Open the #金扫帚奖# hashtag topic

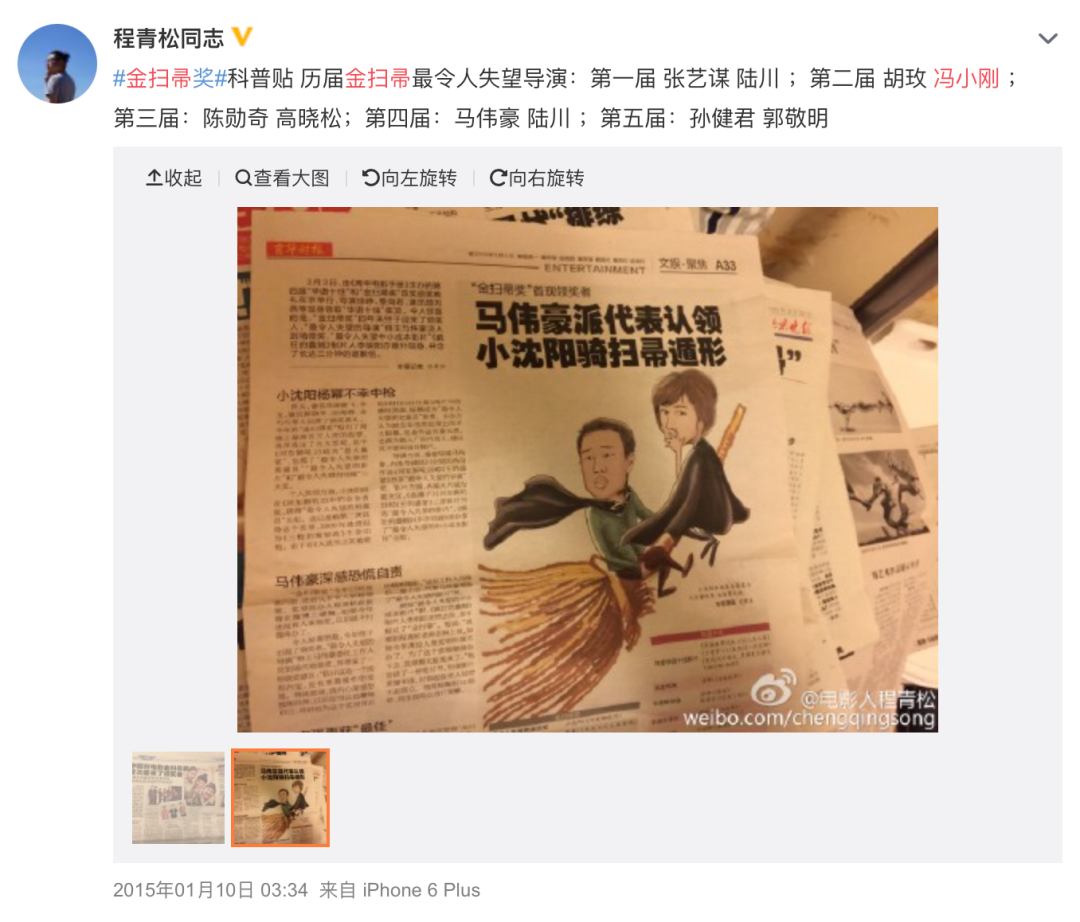(170, 78)
